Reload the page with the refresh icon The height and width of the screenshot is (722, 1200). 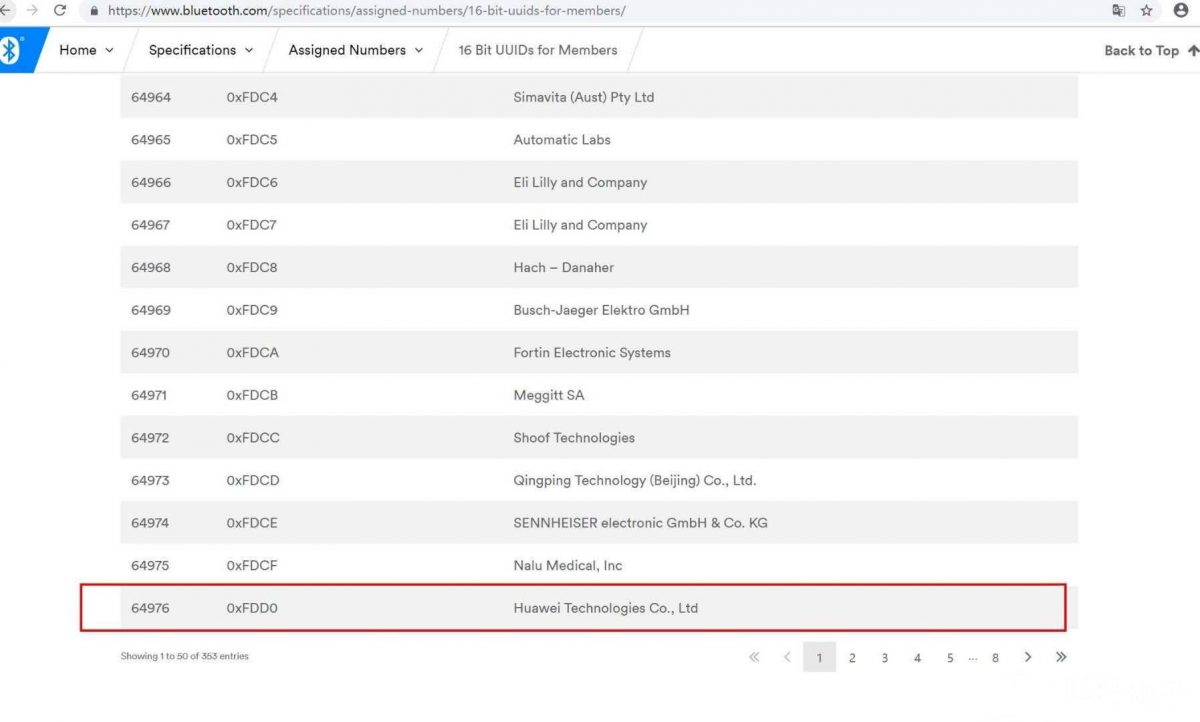tap(60, 11)
